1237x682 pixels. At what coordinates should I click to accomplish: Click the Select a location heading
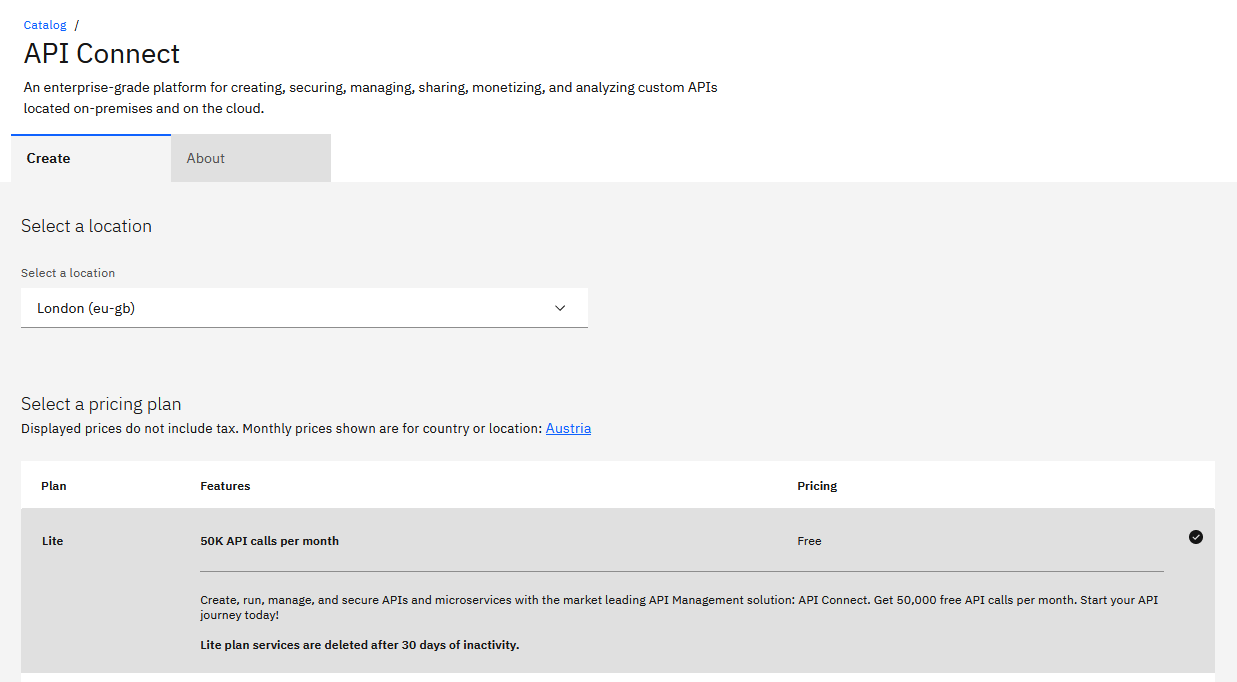click(x=86, y=226)
